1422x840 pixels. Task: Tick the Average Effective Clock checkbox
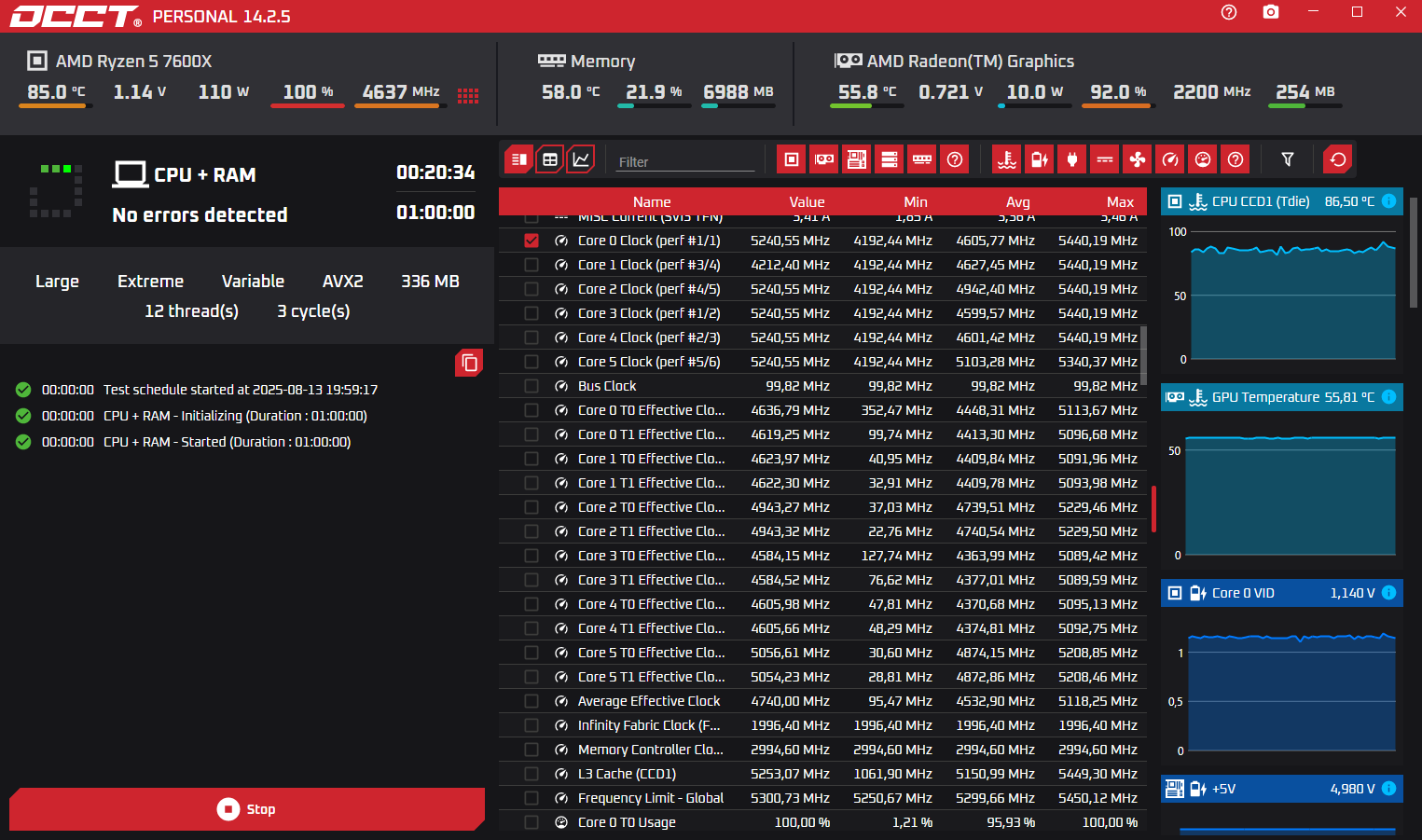532,701
